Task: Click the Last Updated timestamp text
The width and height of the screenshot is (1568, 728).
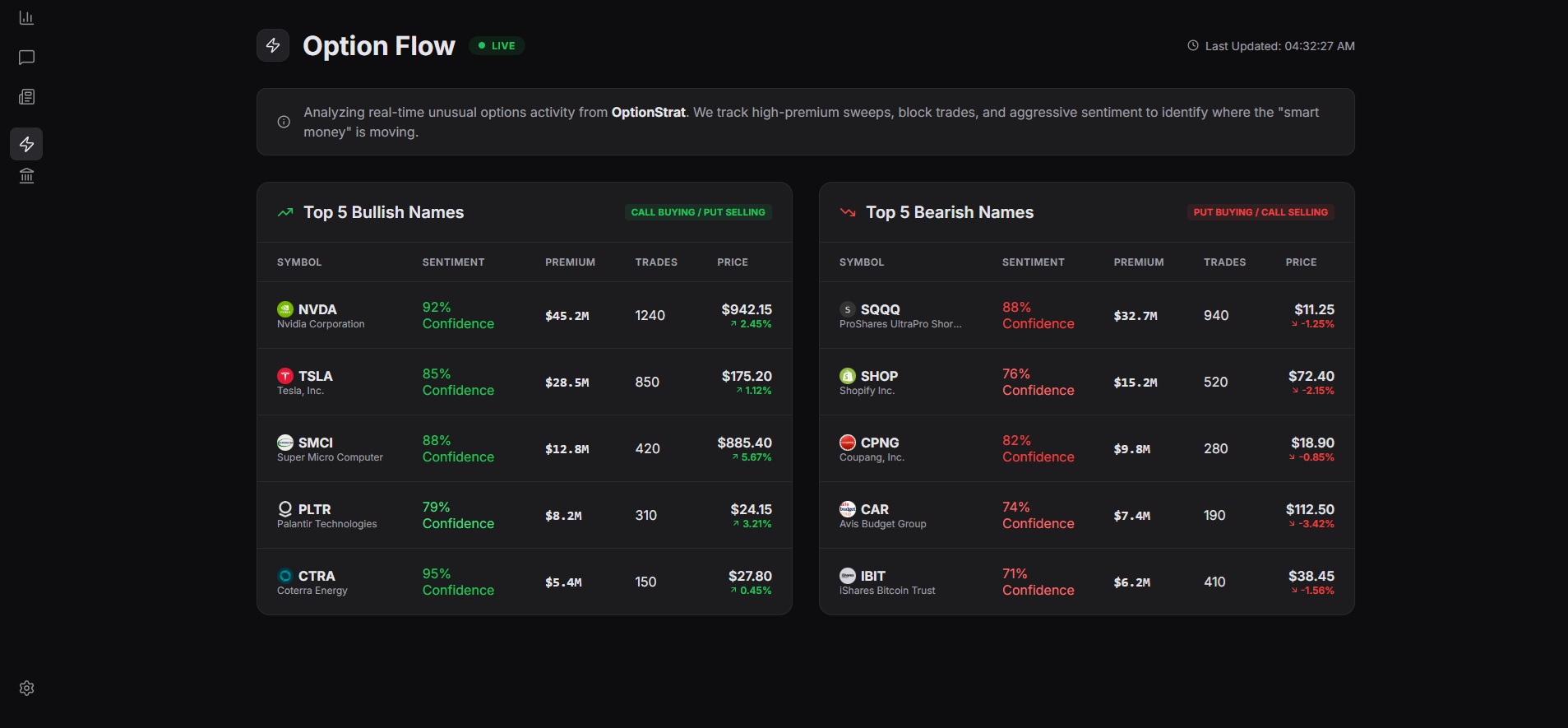Action: click(1279, 46)
